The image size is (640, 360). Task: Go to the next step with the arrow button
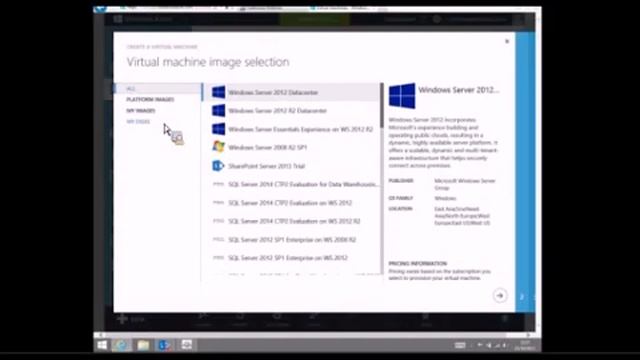click(x=500, y=296)
